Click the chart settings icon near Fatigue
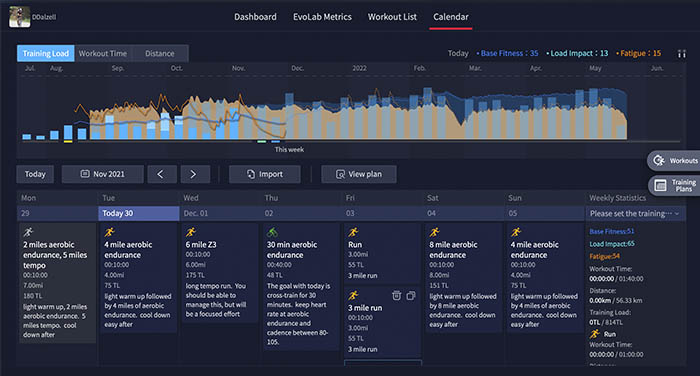The width and height of the screenshot is (700, 376). [681, 54]
